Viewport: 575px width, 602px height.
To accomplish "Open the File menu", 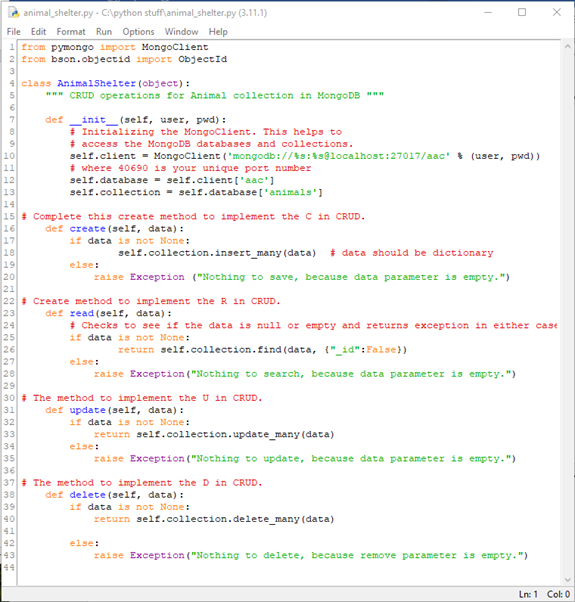I will click(x=14, y=32).
